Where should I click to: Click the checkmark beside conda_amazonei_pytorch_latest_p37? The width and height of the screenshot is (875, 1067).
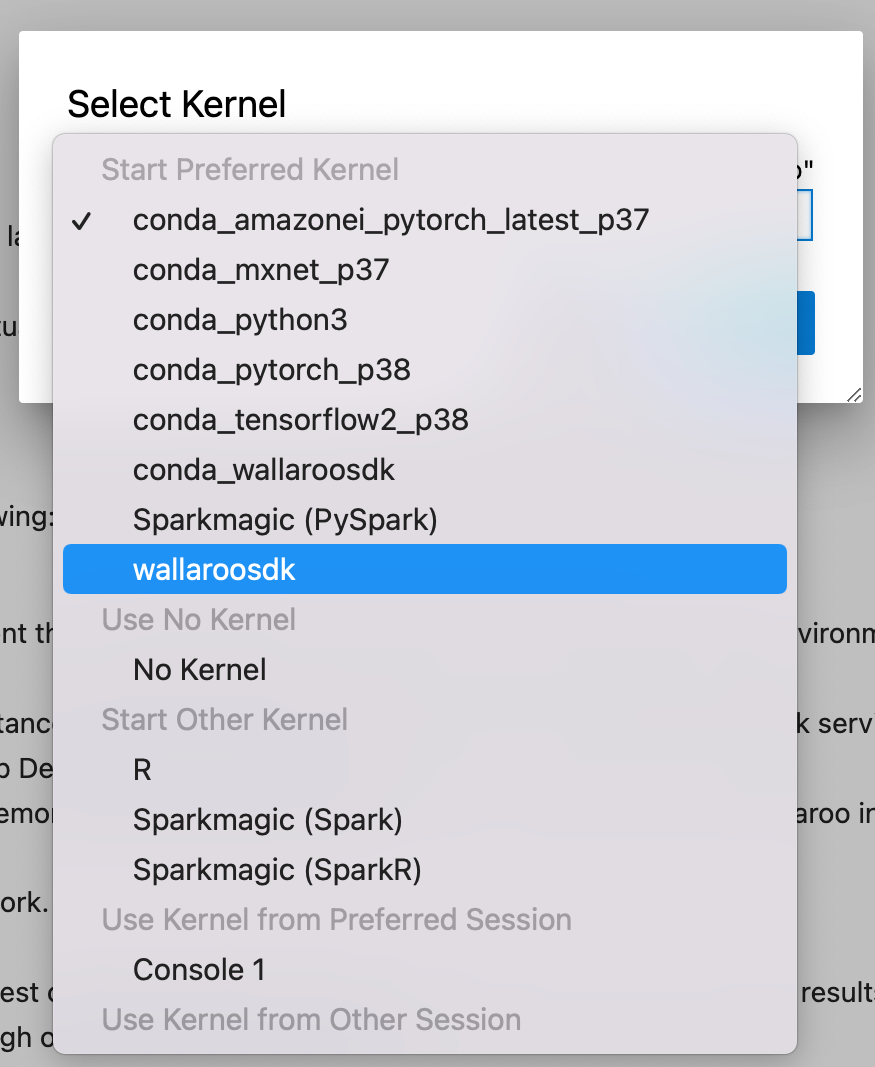coord(83,221)
